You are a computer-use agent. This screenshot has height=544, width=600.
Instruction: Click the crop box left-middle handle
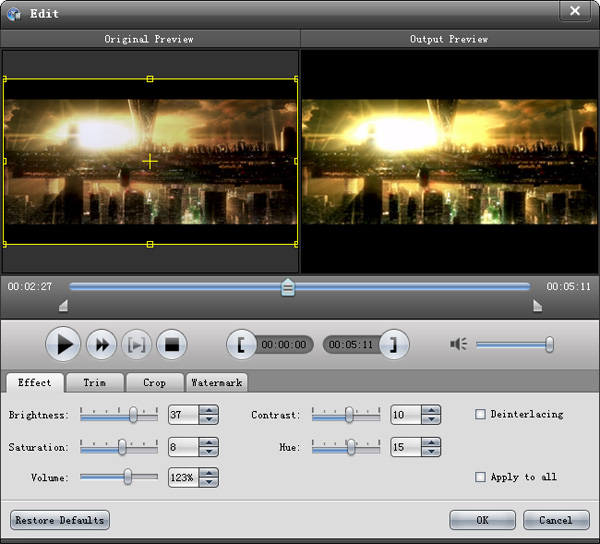5,161
